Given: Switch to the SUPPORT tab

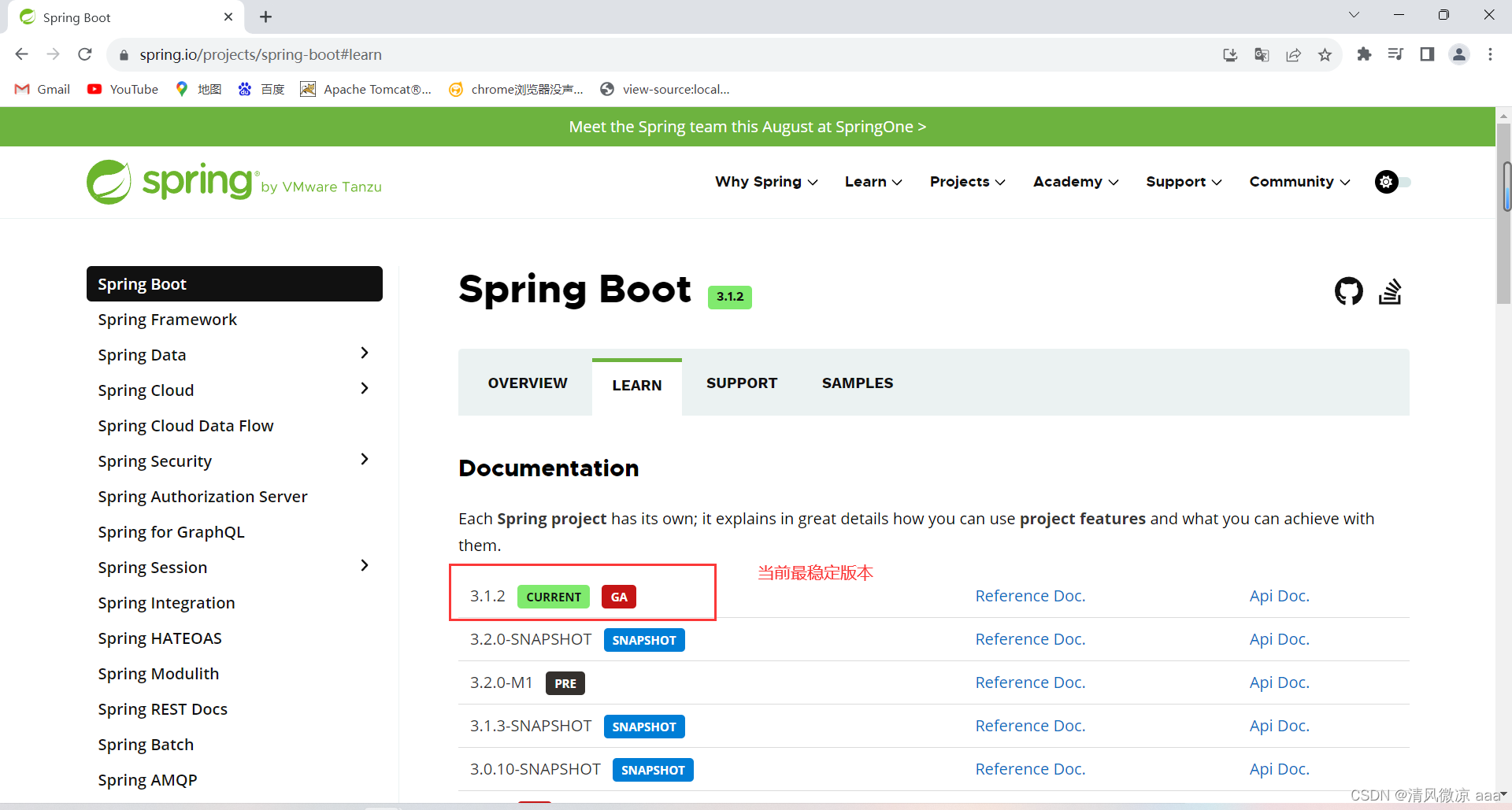Looking at the screenshot, I should tap(742, 383).
